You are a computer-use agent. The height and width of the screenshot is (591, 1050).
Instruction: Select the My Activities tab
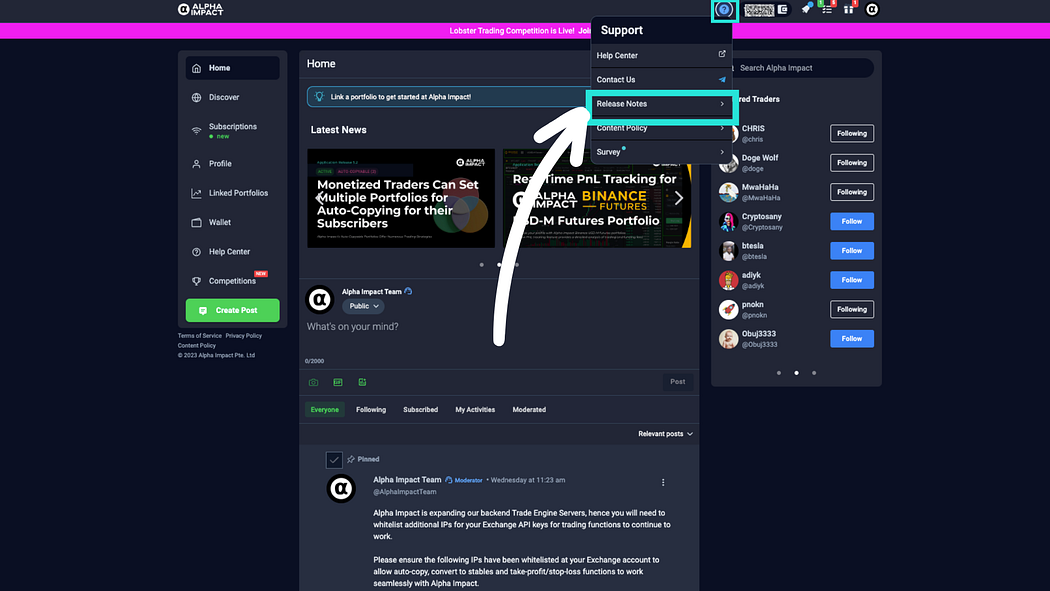(x=475, y=410)
